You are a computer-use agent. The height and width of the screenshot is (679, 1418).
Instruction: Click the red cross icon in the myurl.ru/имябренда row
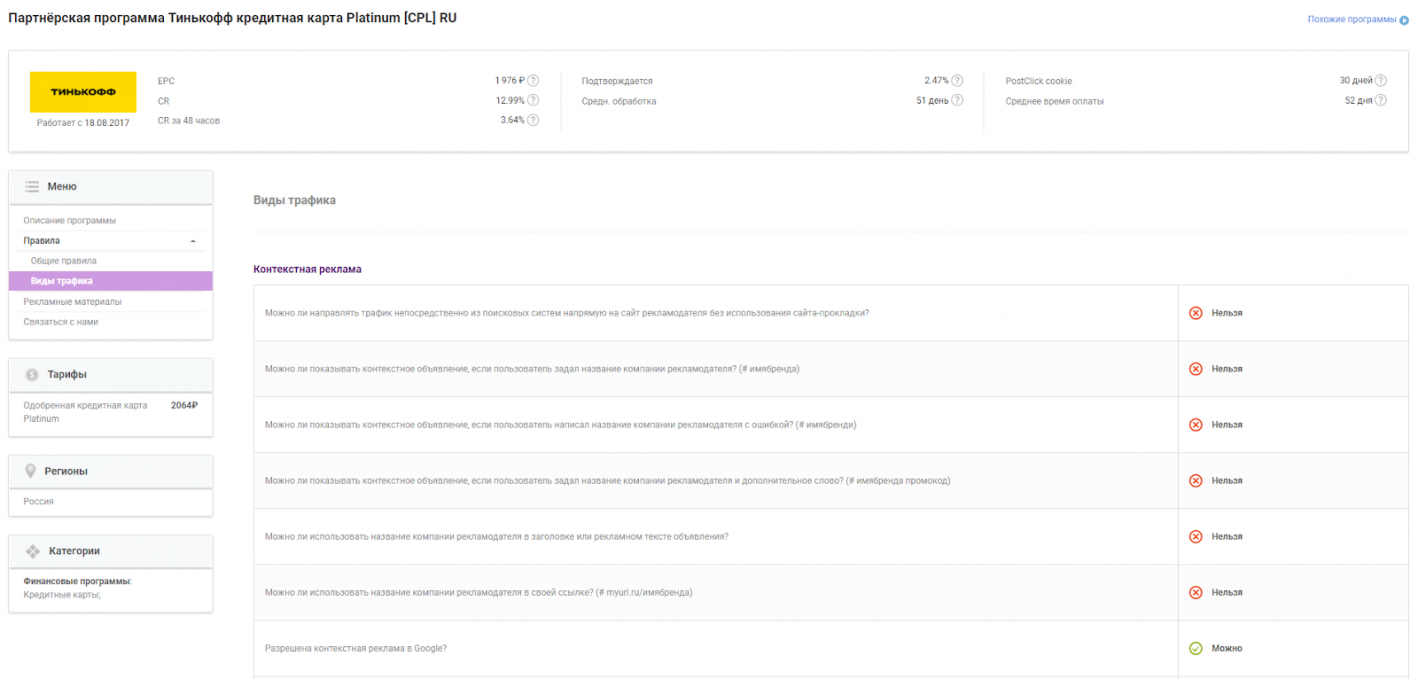pos(1195,593)
